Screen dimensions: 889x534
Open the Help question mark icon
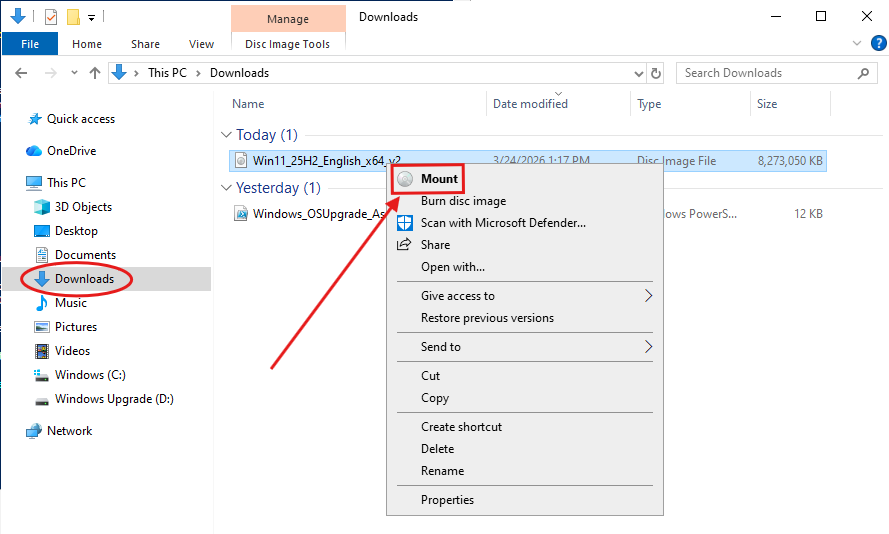[877, 44]
